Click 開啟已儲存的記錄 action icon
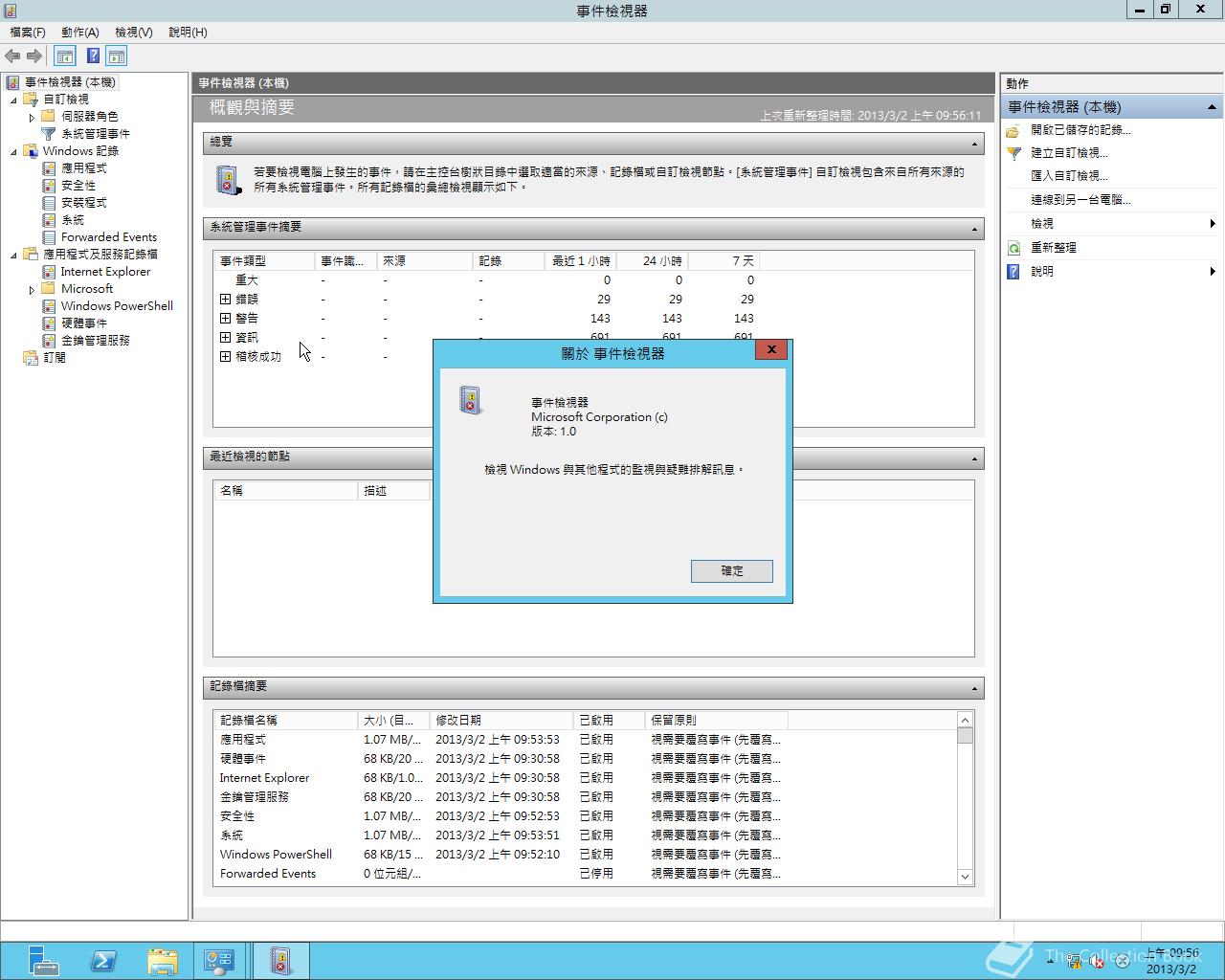The image size is (1225, 980). click(x=1013, y=130)
